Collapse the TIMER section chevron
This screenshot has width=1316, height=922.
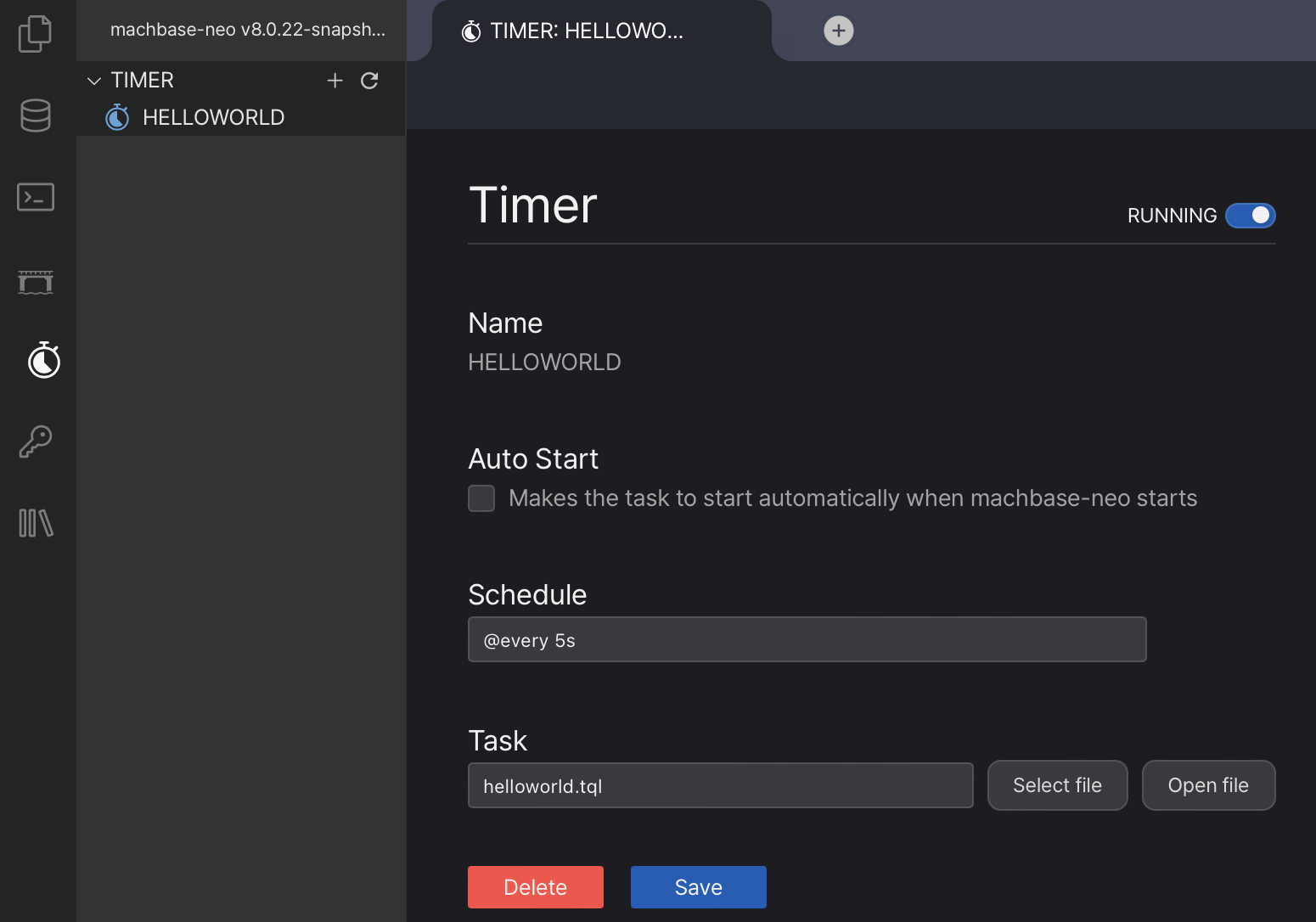pyautogui.click(x=94, y=81)
